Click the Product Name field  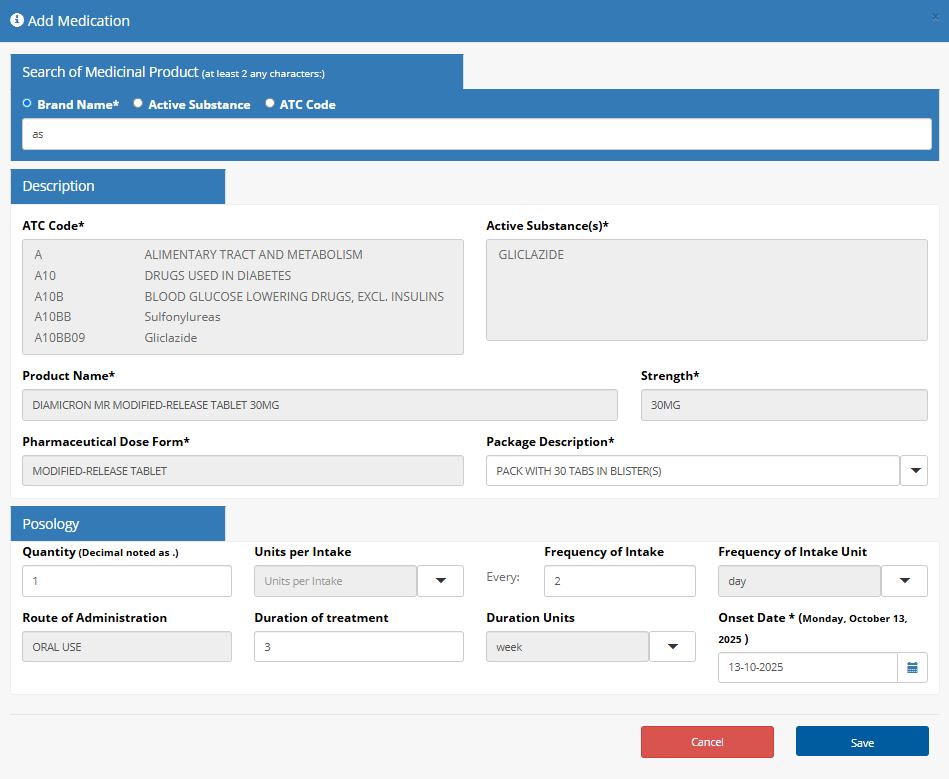tap(319, 405)
